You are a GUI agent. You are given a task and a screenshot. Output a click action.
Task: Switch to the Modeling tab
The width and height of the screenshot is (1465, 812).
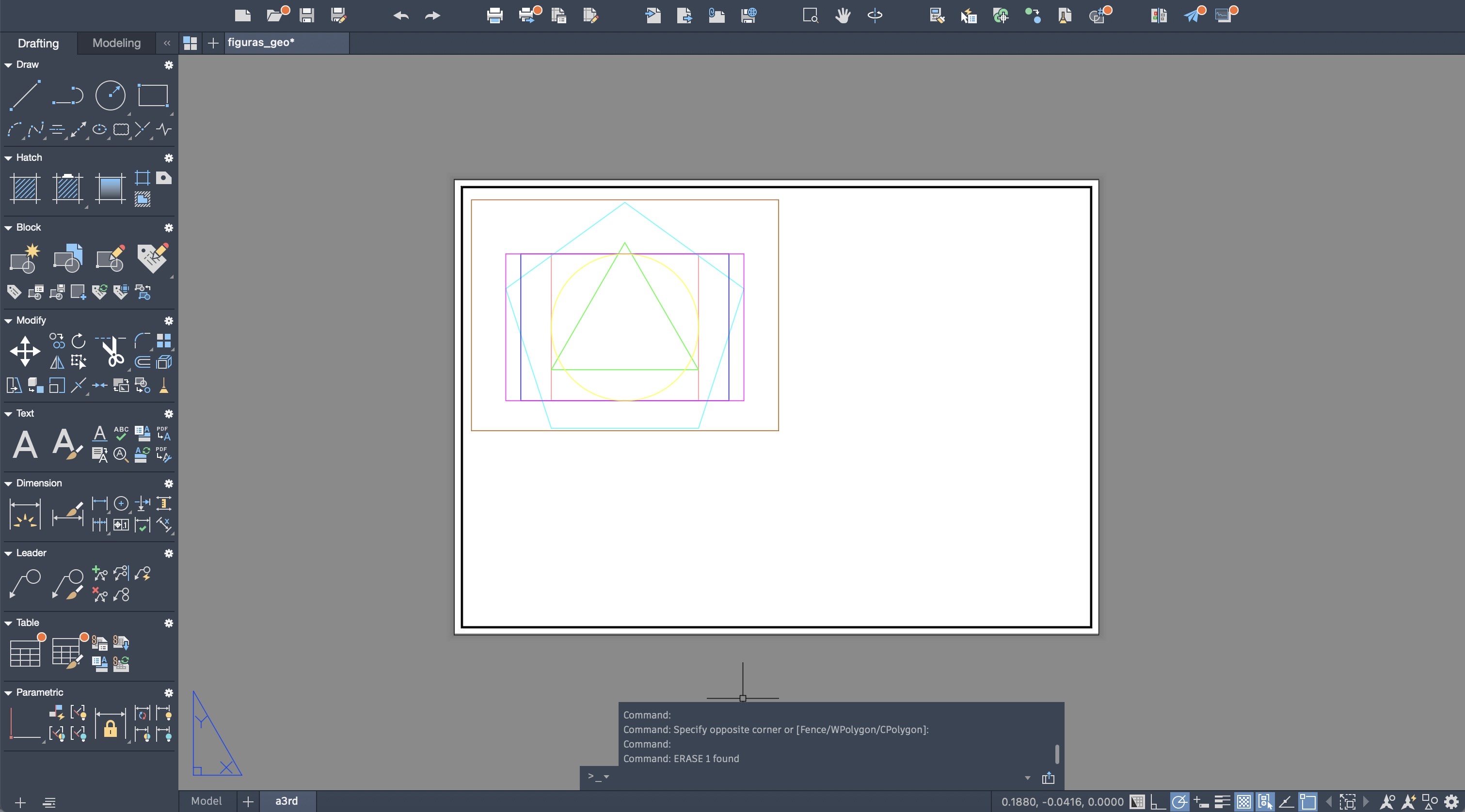click(116, 43)
